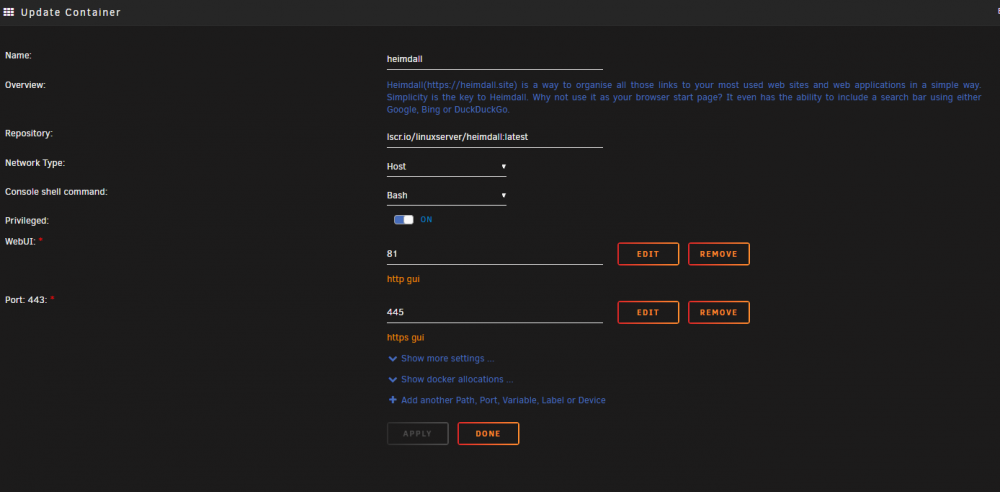The image size is (1000, 492).
Task: Click the EDIT button for WebUI
Action: [x=648, y=254]
